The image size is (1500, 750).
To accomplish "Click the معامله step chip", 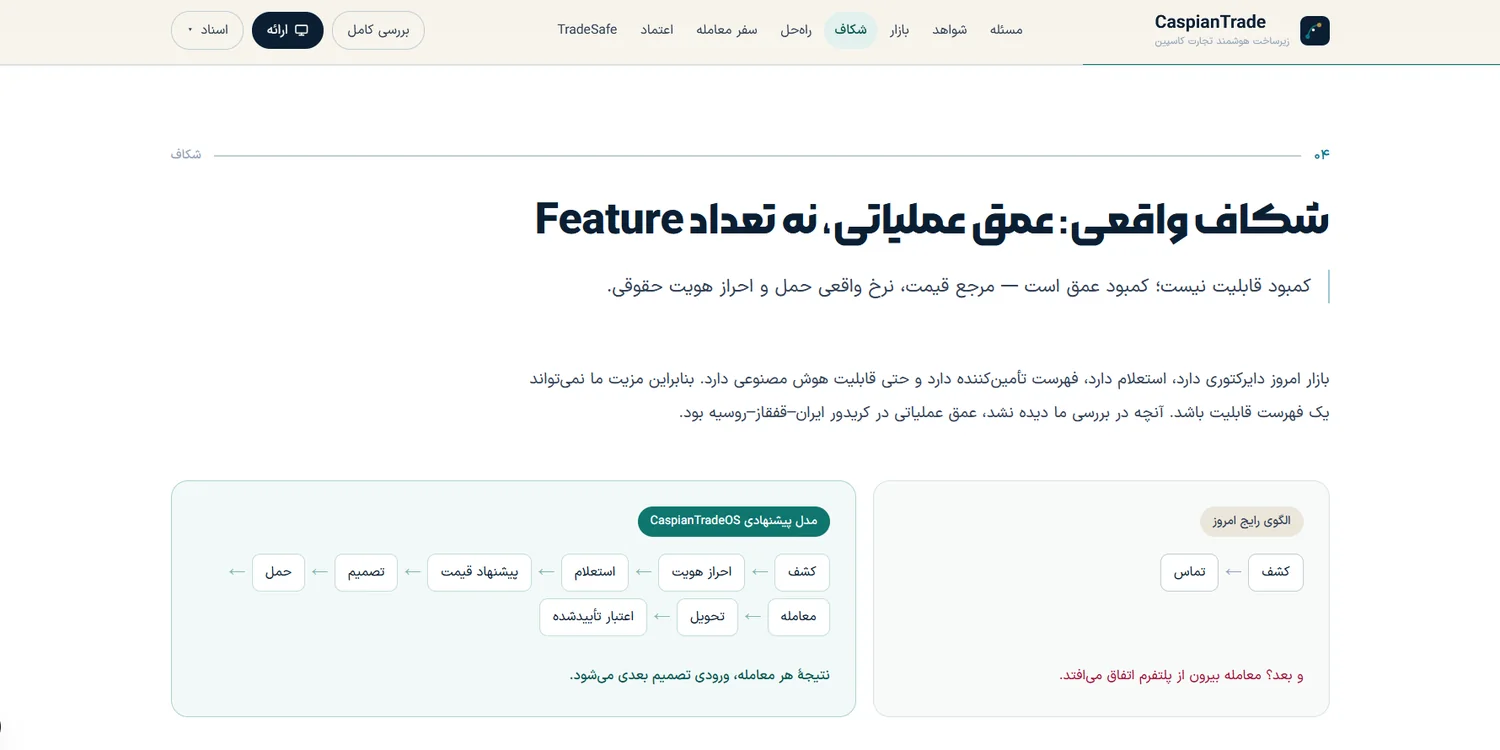I will coord(799,617).
